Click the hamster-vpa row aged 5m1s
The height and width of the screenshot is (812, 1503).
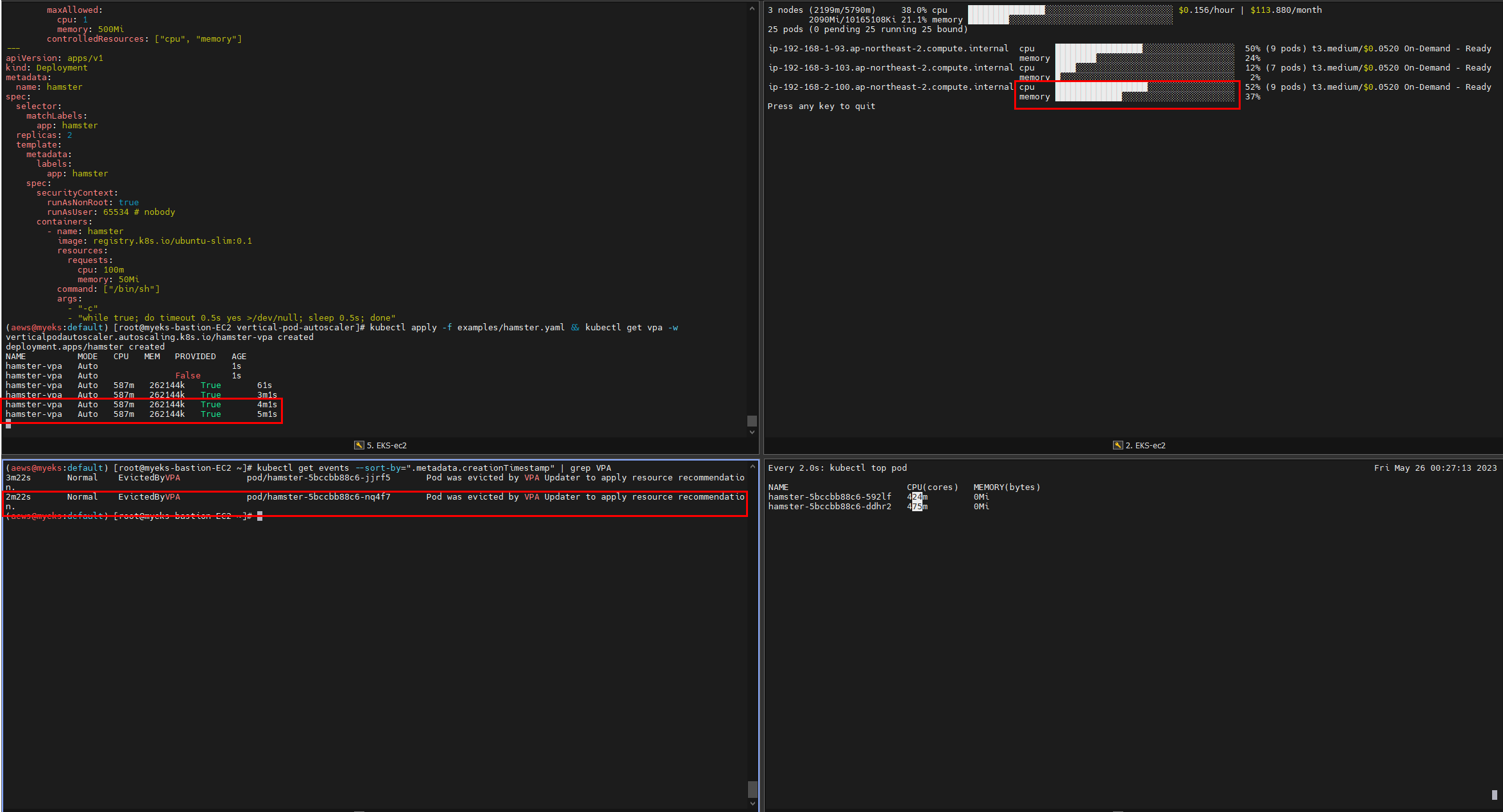pyautogui.click(x=141, y=414)
